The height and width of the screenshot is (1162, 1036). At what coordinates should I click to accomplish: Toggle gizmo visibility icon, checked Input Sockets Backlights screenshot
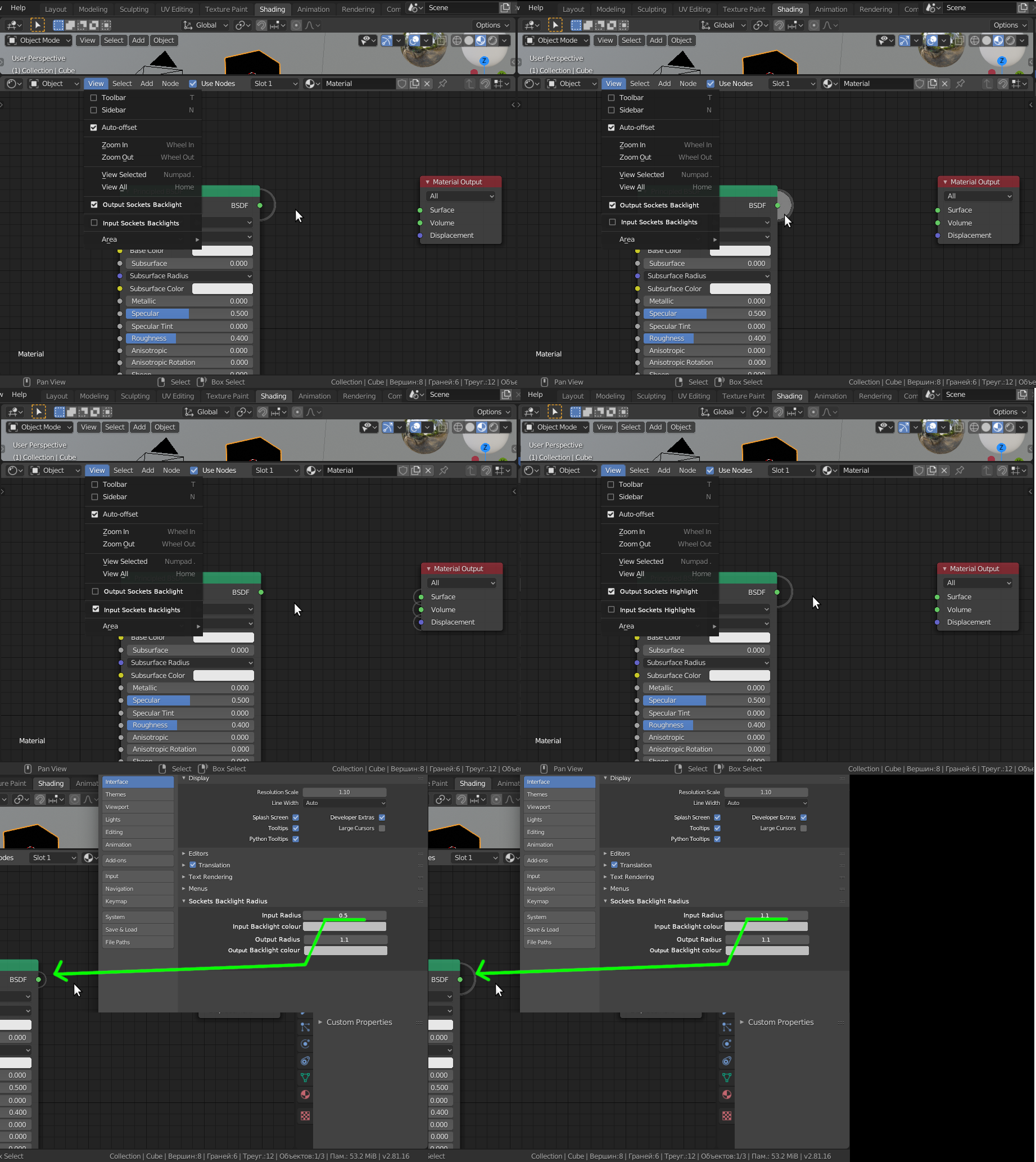pos(388,427)
